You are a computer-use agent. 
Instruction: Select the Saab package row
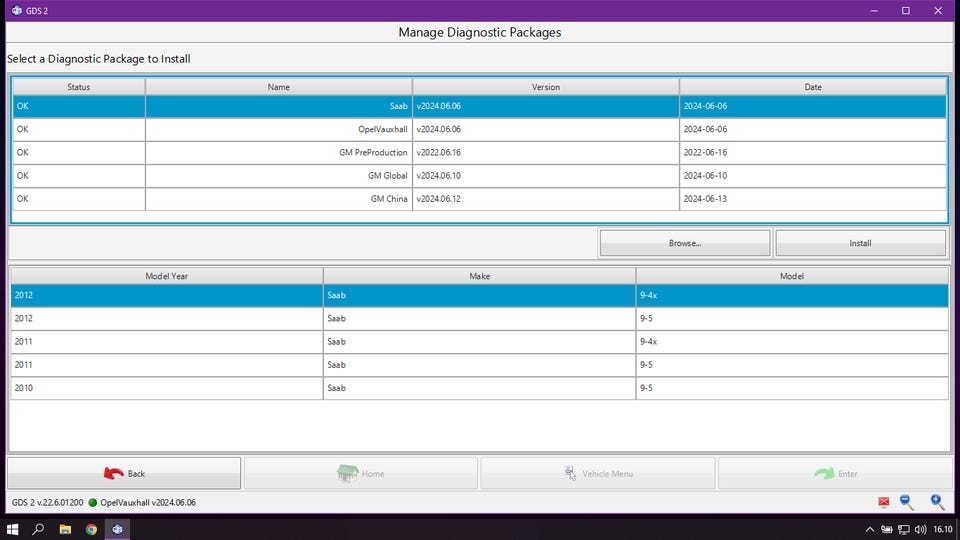click(479, 106)
